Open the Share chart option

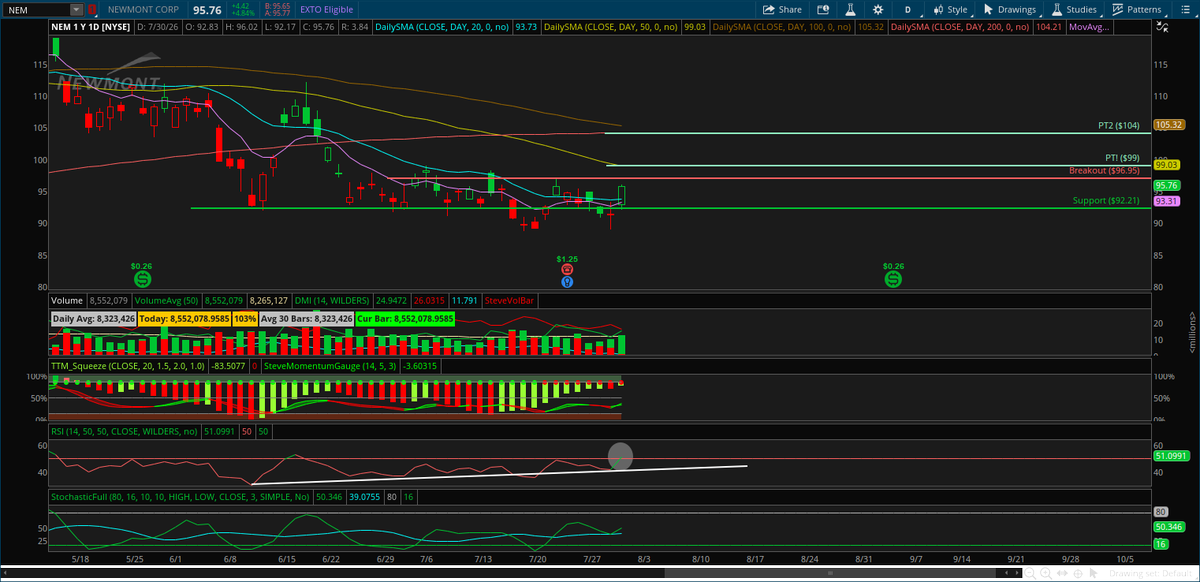click(783, 9)
